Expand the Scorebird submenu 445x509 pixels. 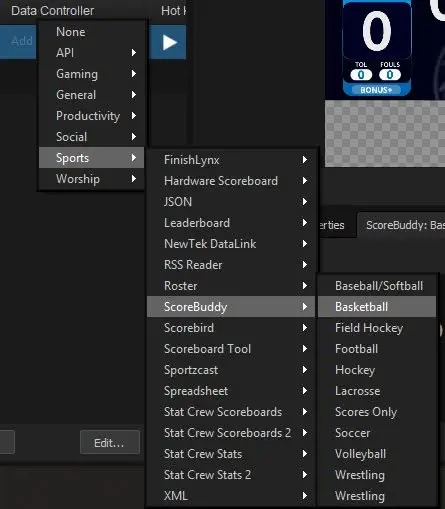(231, 328)
